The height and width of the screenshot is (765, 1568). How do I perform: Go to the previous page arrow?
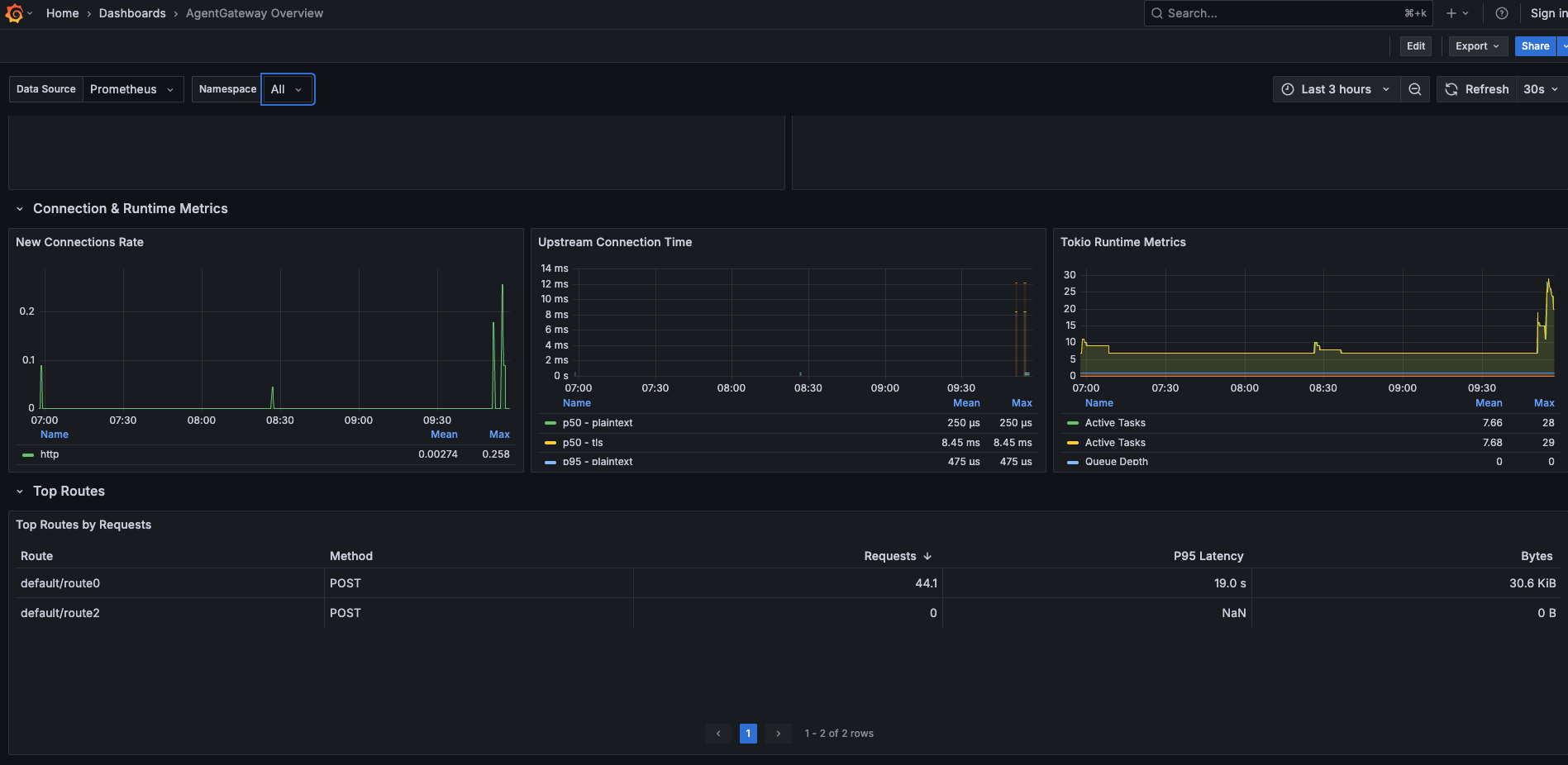[x=718, y=734]
